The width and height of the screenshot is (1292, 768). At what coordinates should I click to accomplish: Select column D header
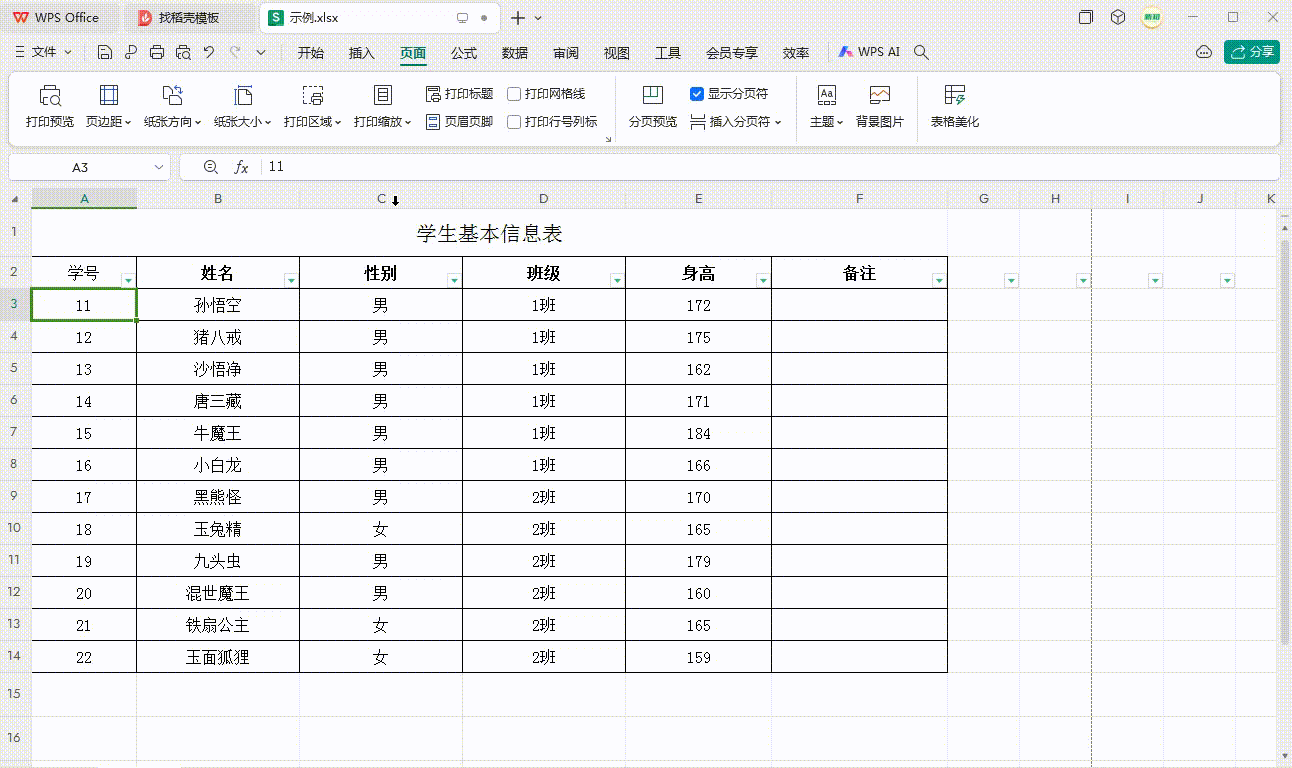point(544,199)
